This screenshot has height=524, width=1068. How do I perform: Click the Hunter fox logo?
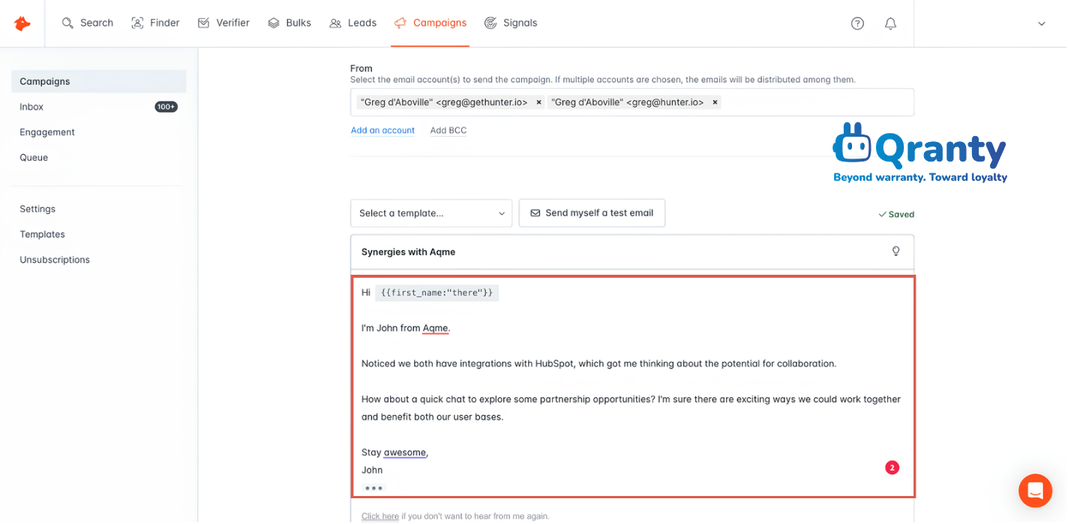click(x=22, y=23)
